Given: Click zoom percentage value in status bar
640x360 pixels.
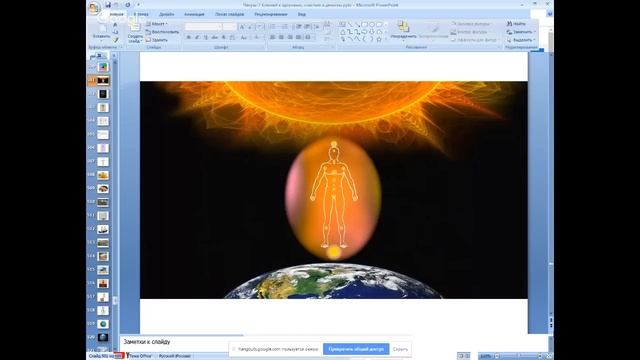Looking at the screenshot, I should tap(486, 356).
